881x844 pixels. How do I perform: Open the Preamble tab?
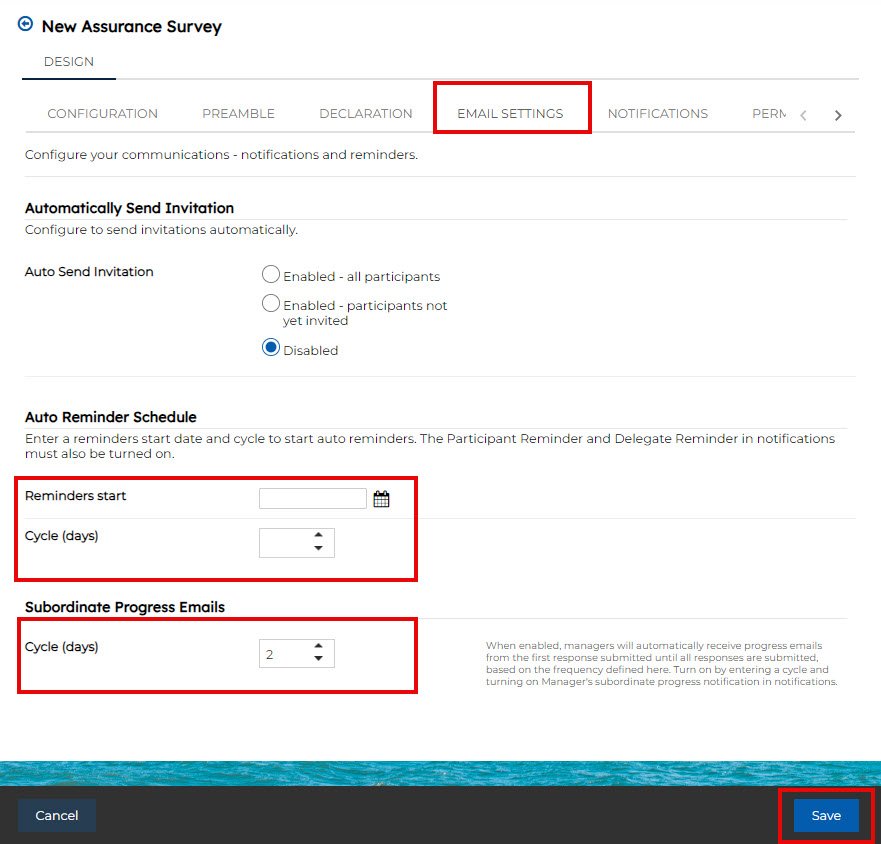tap(238, 114)
